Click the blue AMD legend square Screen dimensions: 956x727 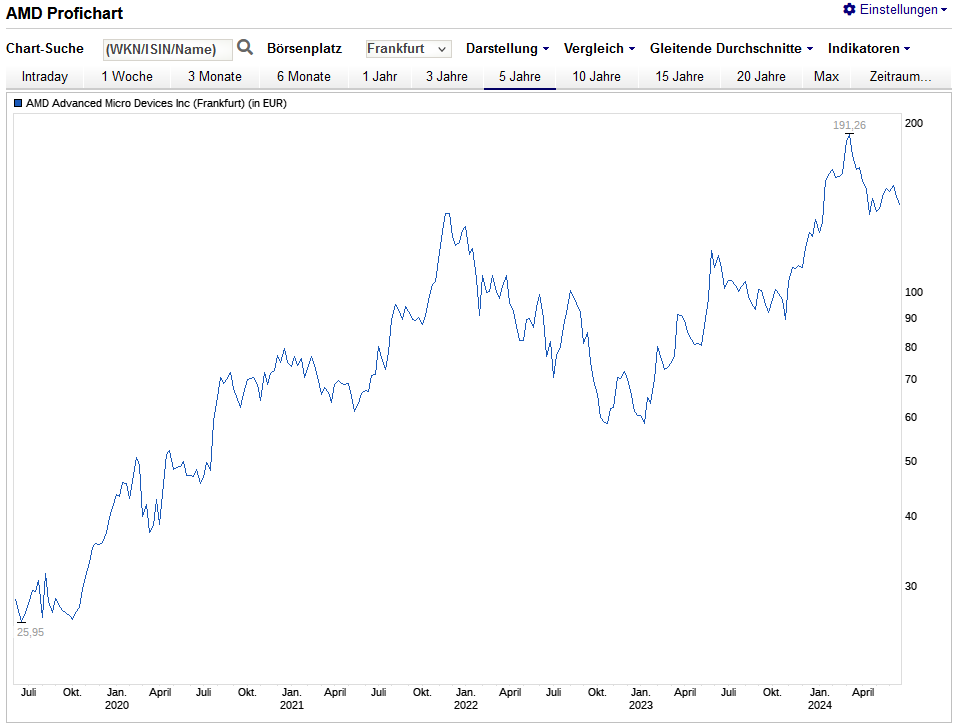pyautogui.click(x=18, y=103)
